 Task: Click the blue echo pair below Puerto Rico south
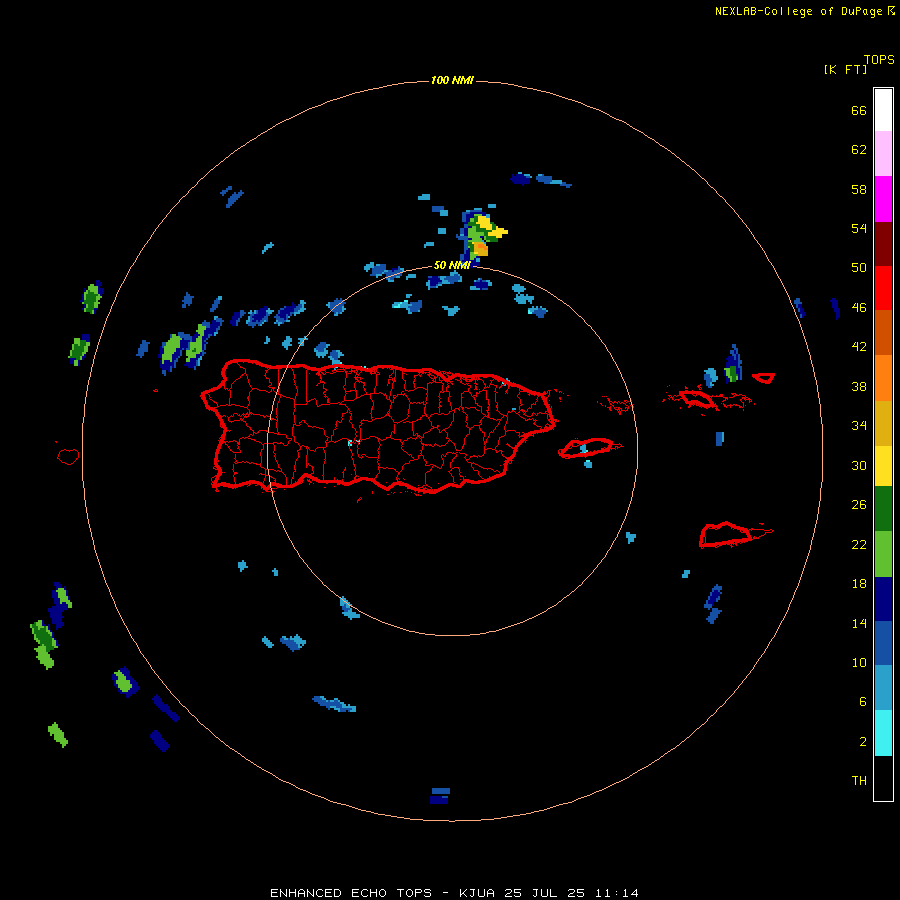click(x=440, y=796)
